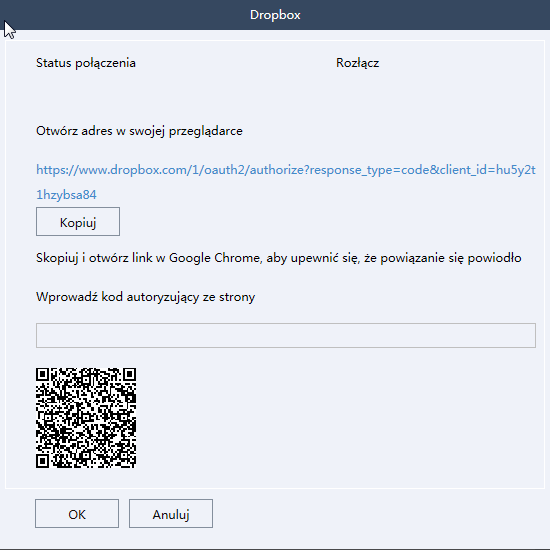Viewport: 550px width, 550px height.
Task: Click the Rozłącz status text
Action: 357,63
